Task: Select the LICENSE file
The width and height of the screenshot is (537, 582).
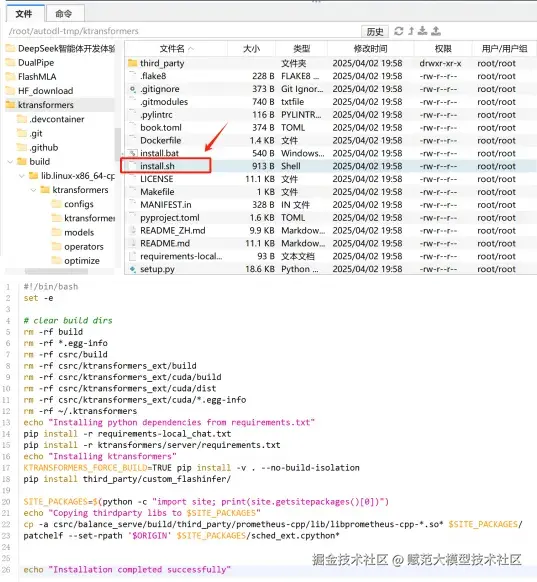Action: [156, 179]
